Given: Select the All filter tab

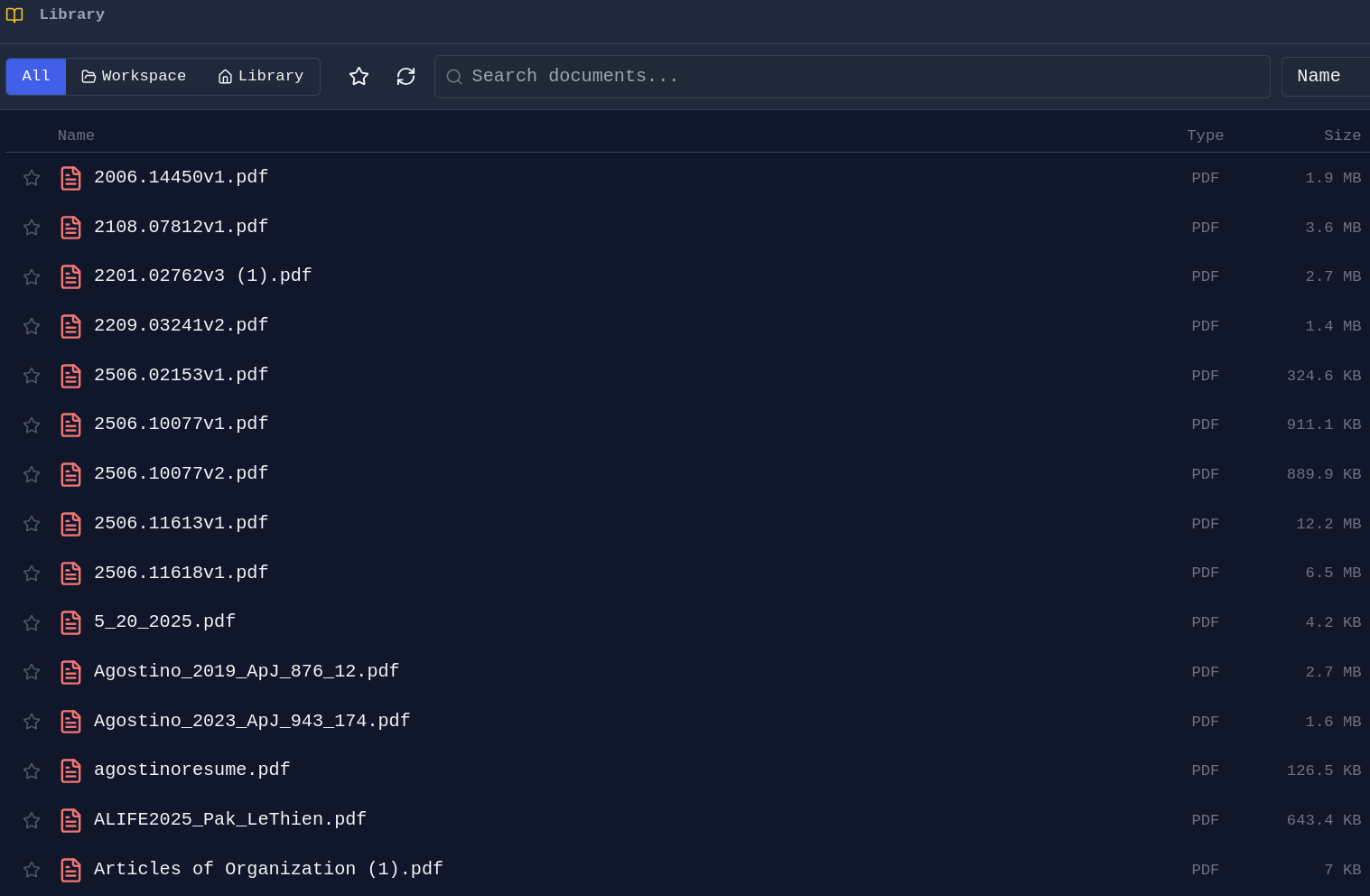Looking at the screenshot, I should click(36, 77).
